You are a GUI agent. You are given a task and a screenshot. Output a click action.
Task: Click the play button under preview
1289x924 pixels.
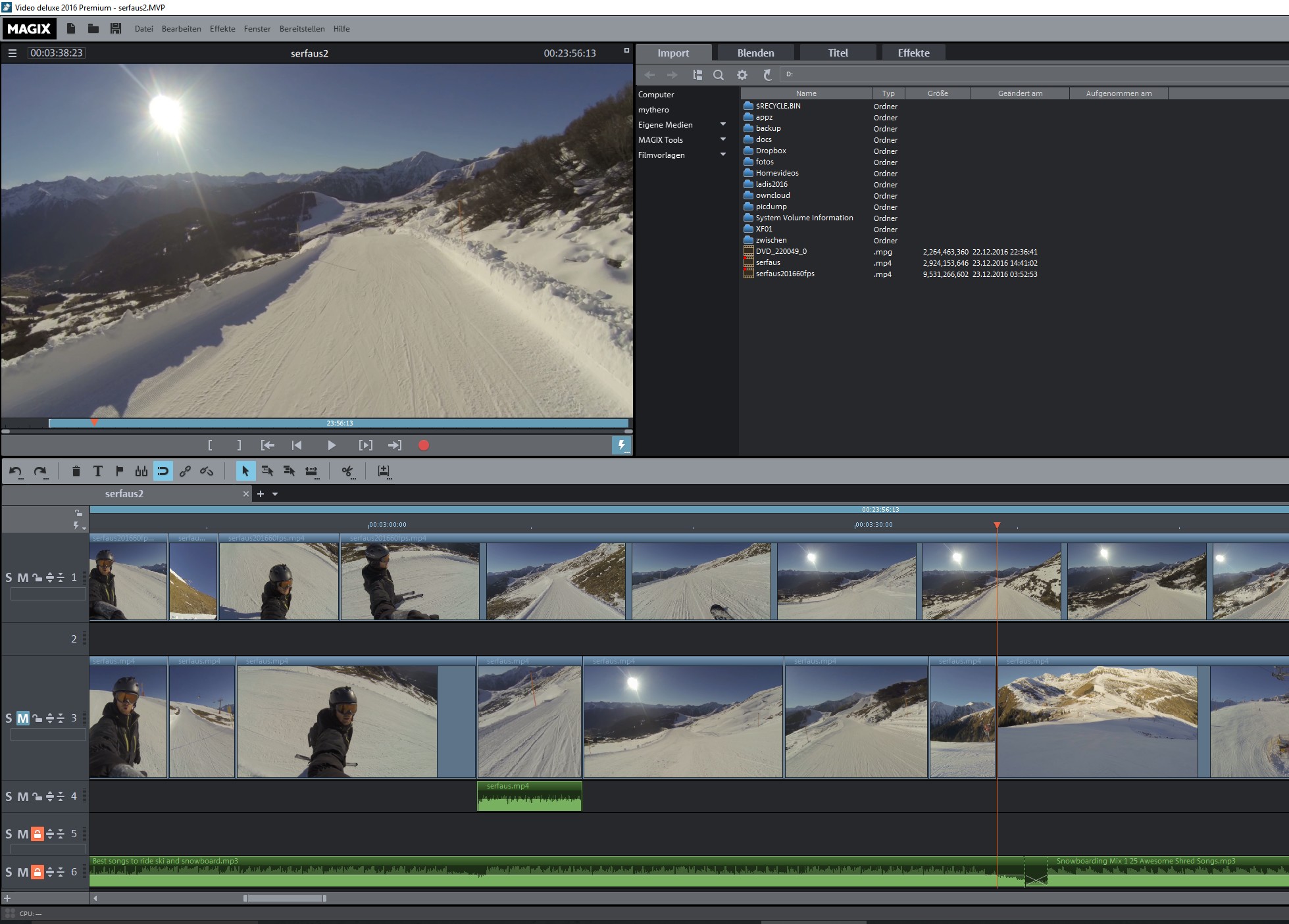331,445
